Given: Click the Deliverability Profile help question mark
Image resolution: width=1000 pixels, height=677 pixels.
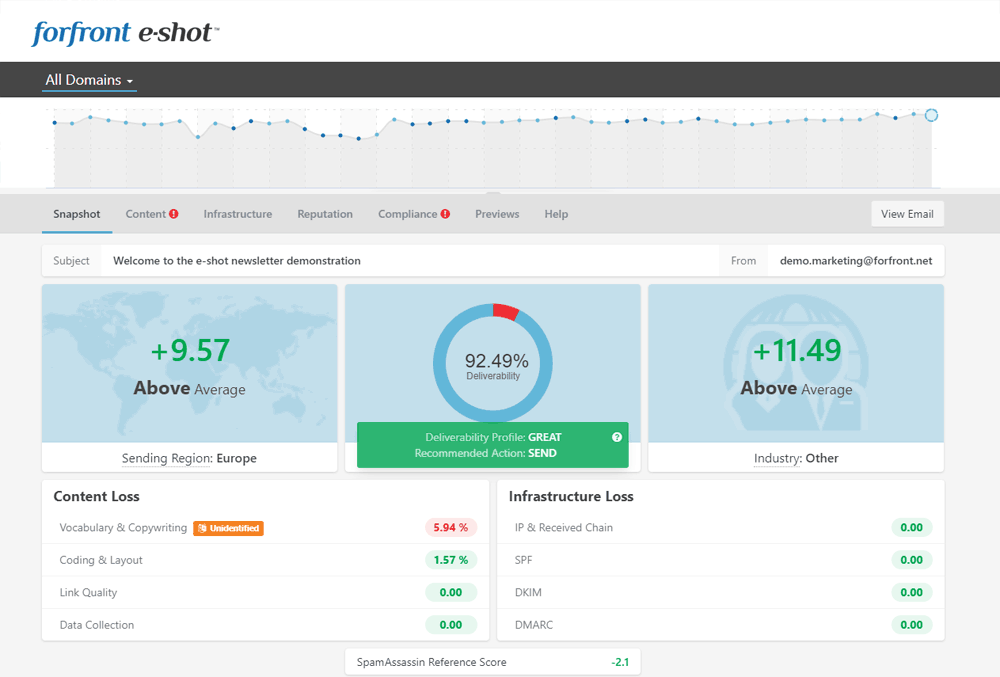Looking at the screenshot, I should [617, 437].
